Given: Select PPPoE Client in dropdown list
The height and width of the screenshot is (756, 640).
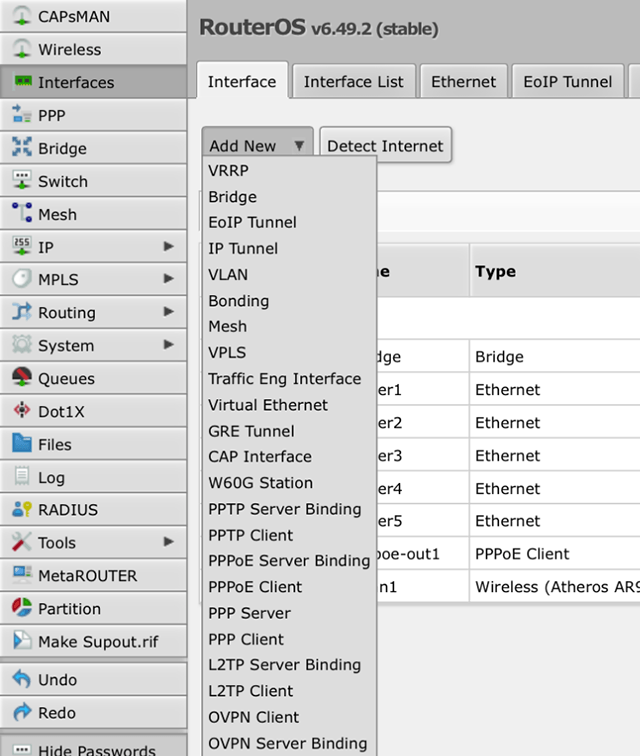Looking at the screenshot, I should tap(289, 587).
